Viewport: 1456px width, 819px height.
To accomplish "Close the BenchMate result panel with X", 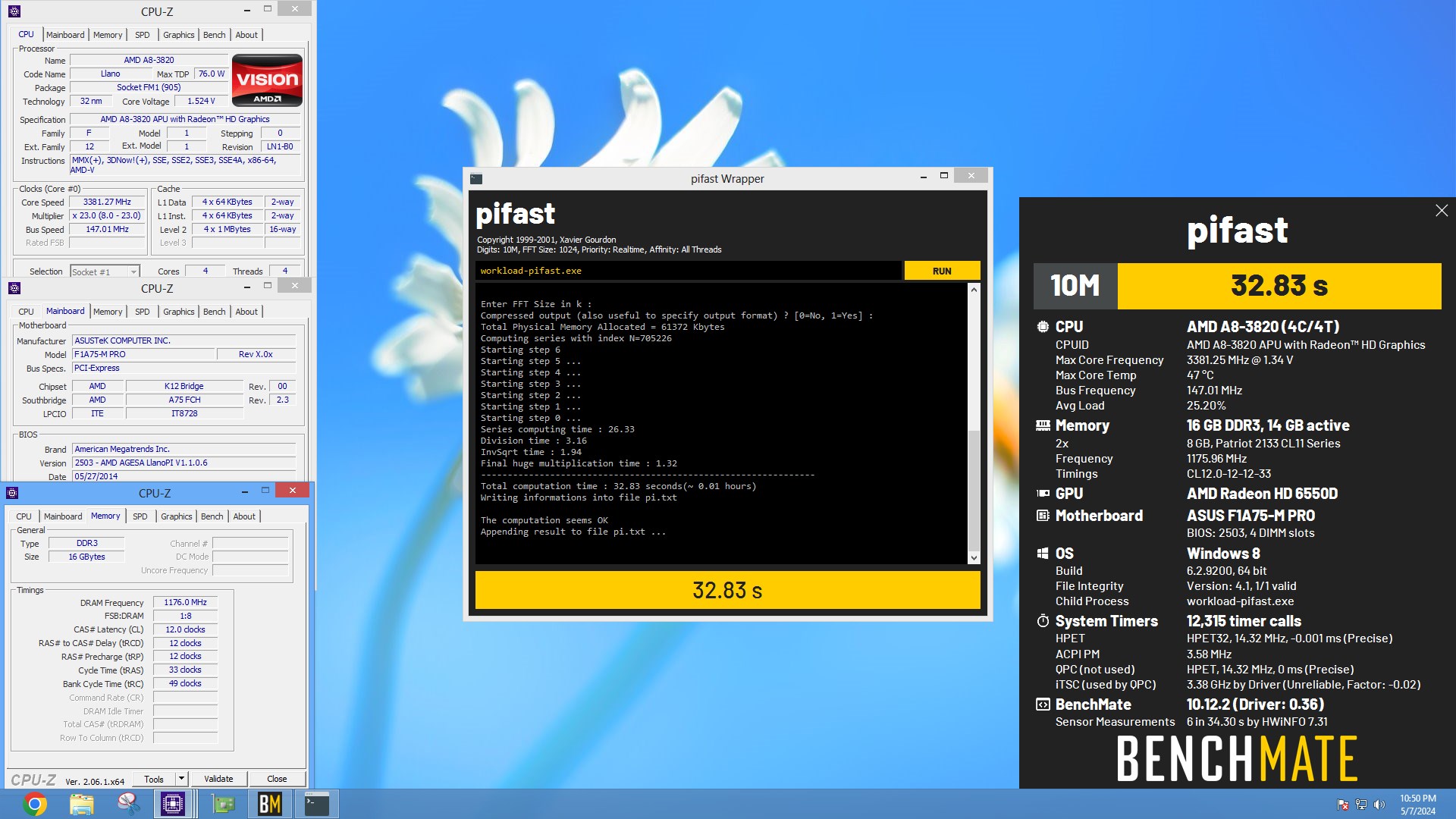I will pos(1442,211).
